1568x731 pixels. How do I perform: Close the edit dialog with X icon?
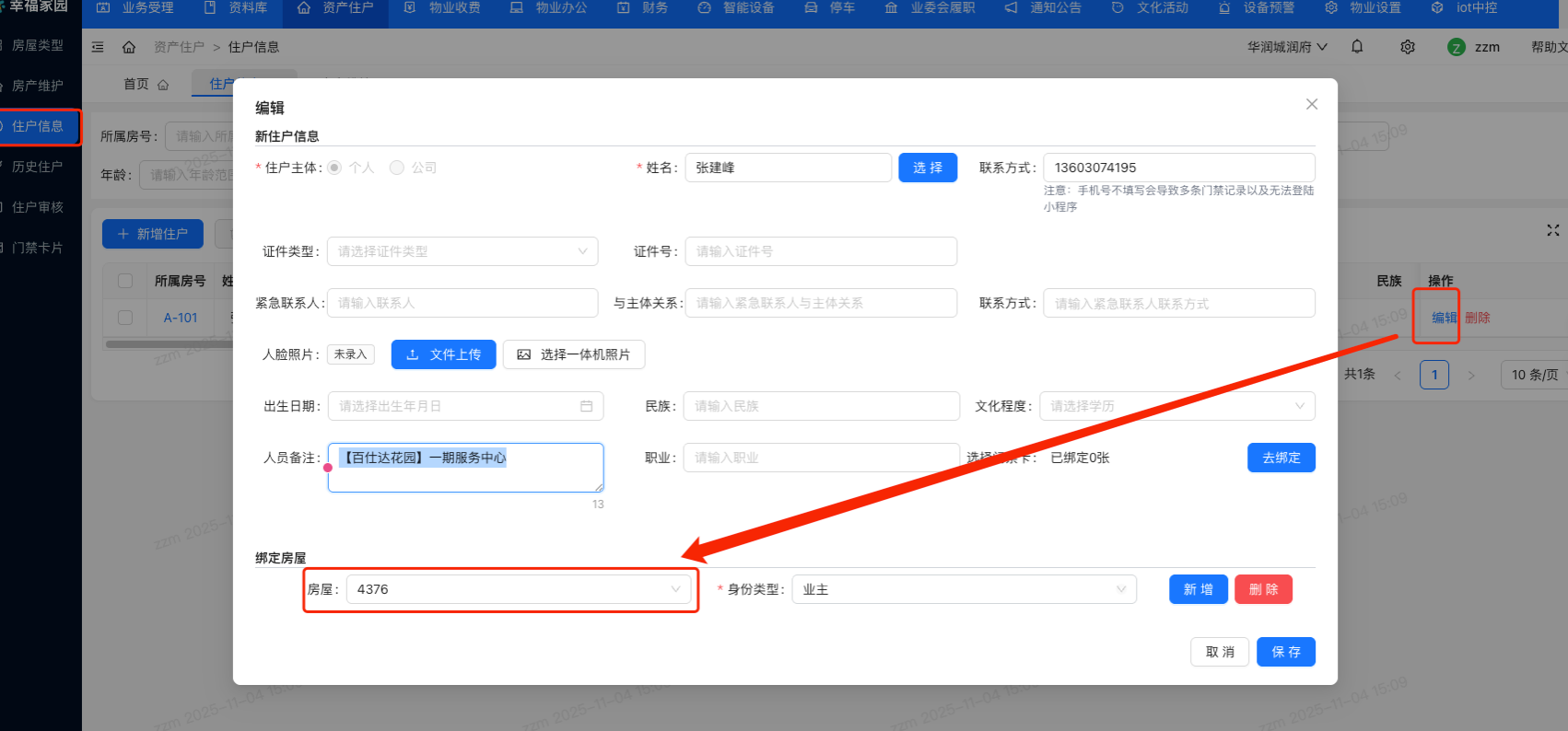[1312, 104]
